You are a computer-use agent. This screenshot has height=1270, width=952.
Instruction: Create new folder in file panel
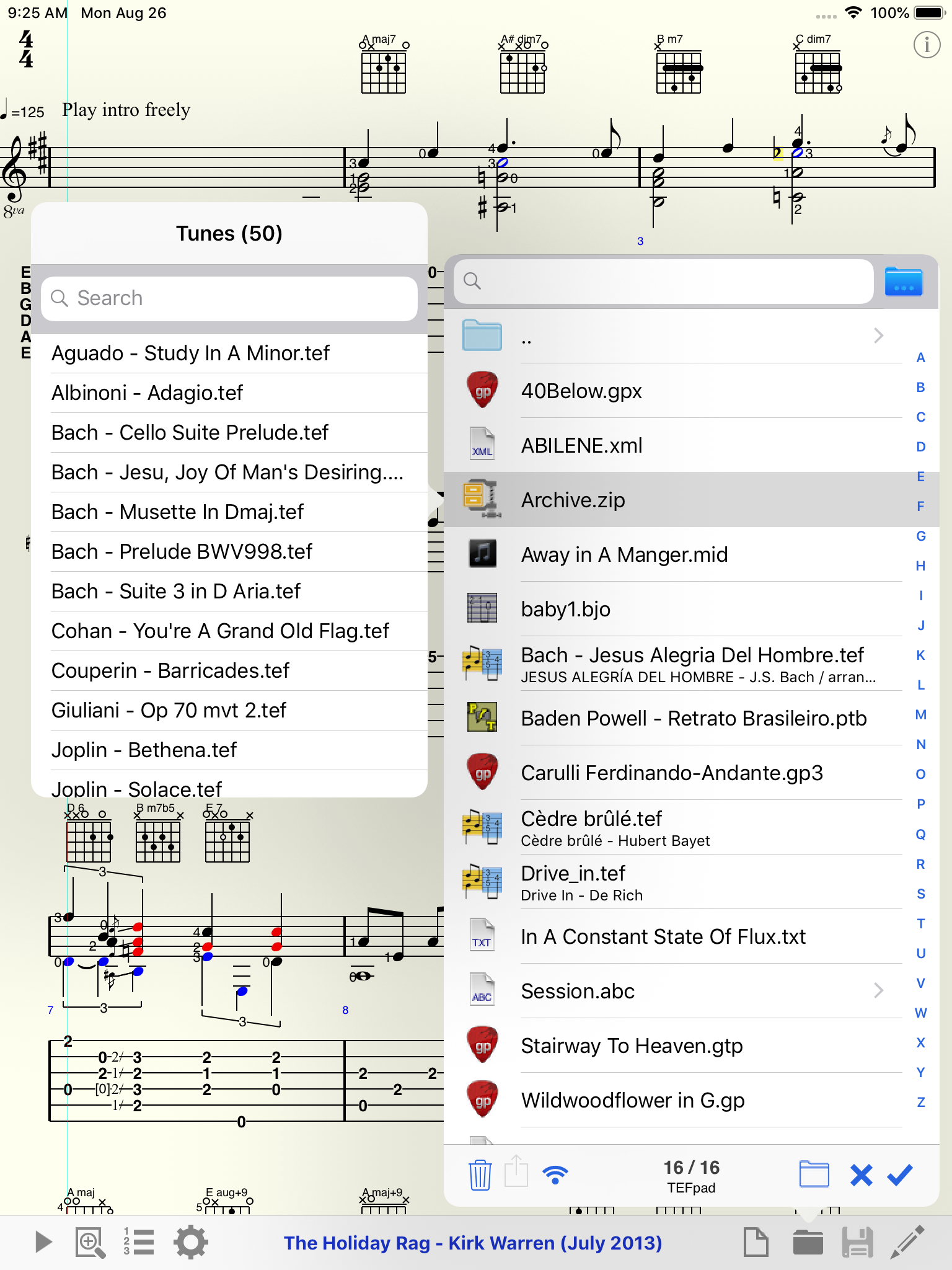pyautogui.click(x=814, y=1174)
